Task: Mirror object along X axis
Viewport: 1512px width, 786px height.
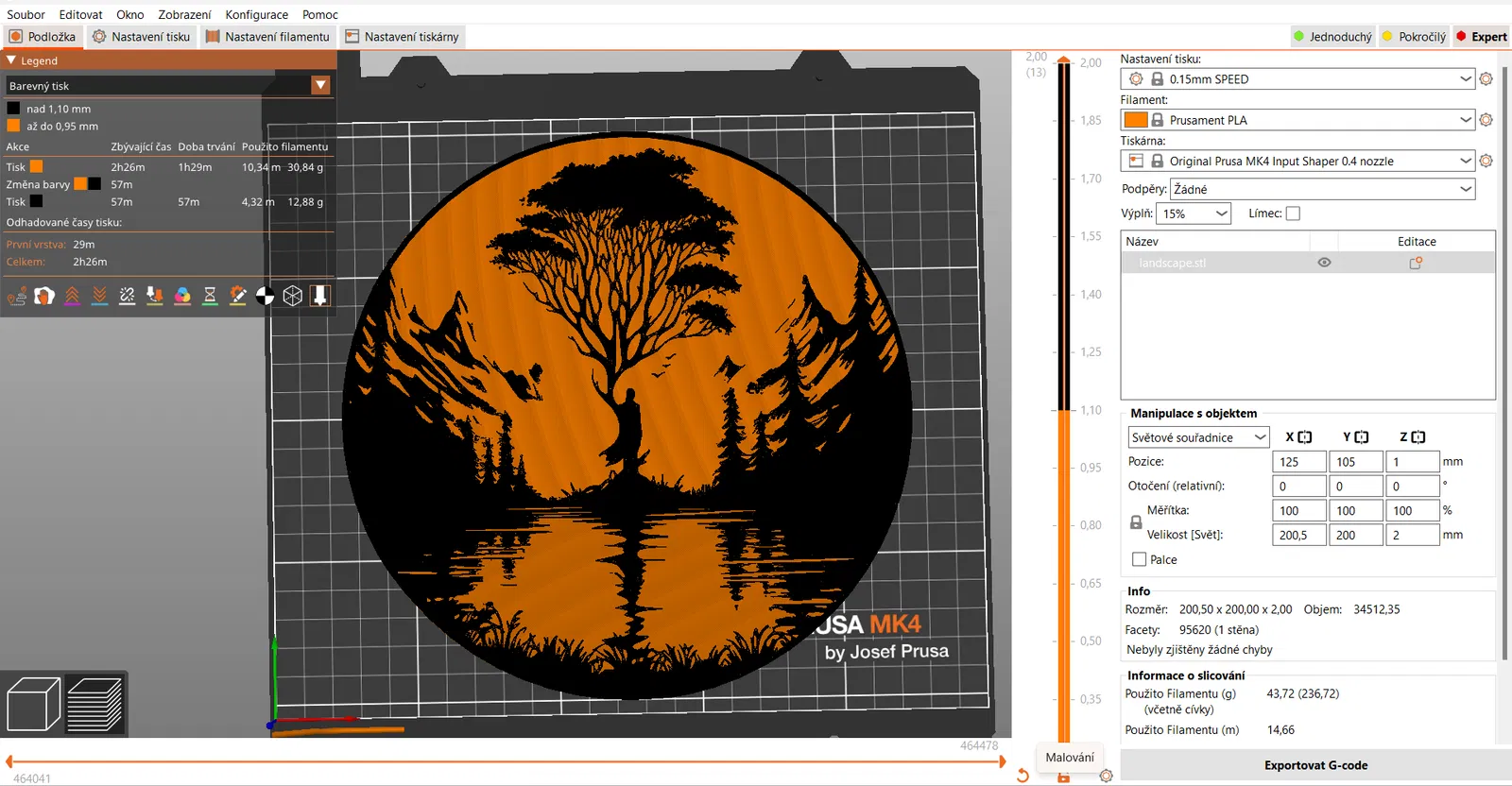Action: (1305, 437)
